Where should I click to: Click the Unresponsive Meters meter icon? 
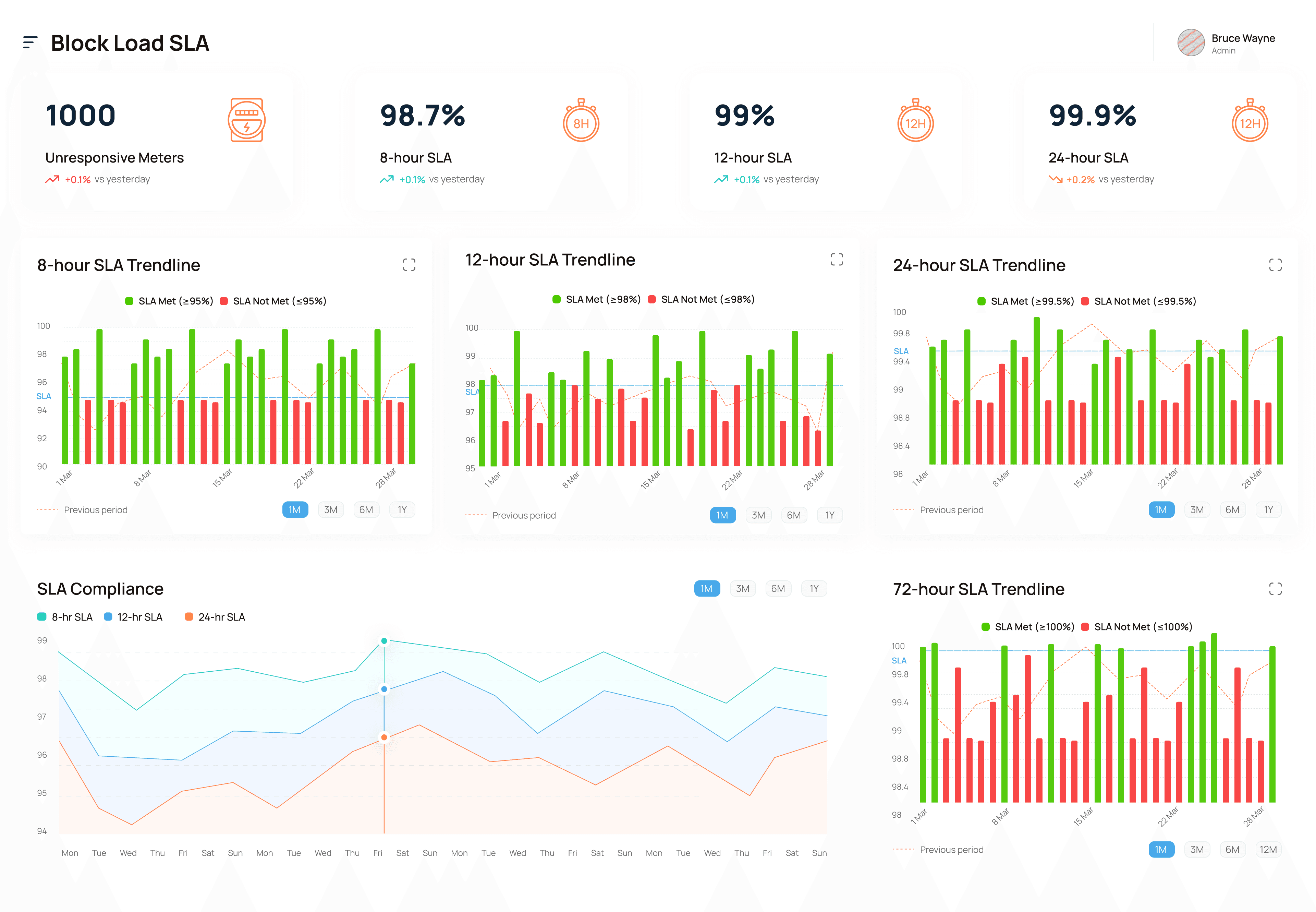point(246,120)
